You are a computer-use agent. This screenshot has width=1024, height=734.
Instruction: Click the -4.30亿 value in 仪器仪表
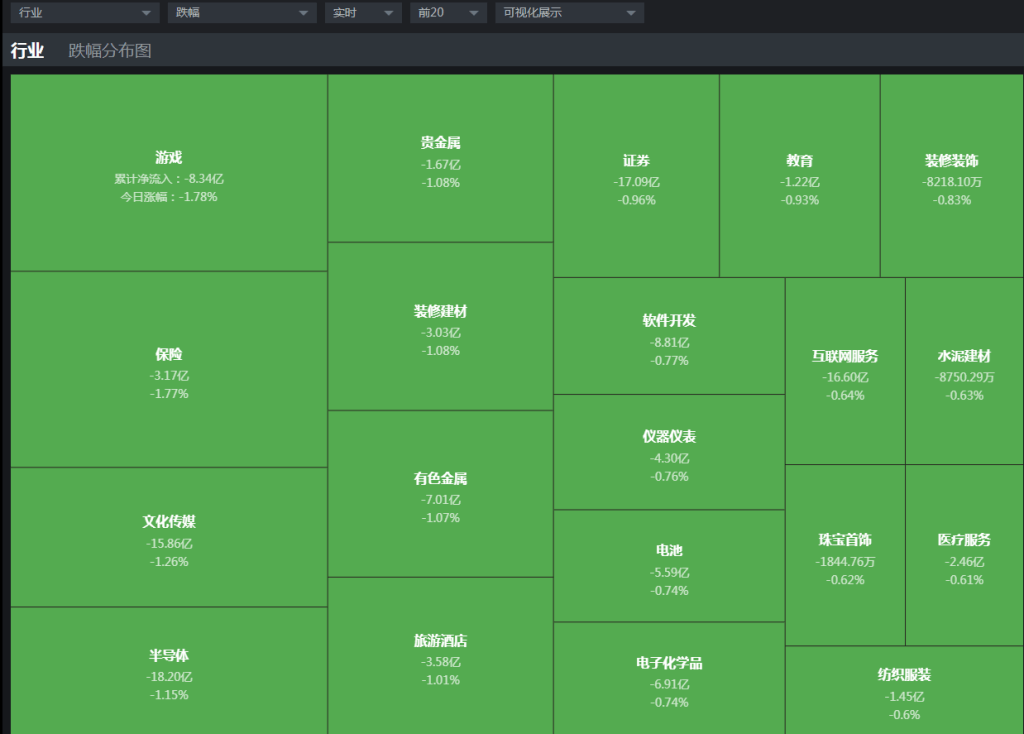pyautogui.click(x=669, y=458)
